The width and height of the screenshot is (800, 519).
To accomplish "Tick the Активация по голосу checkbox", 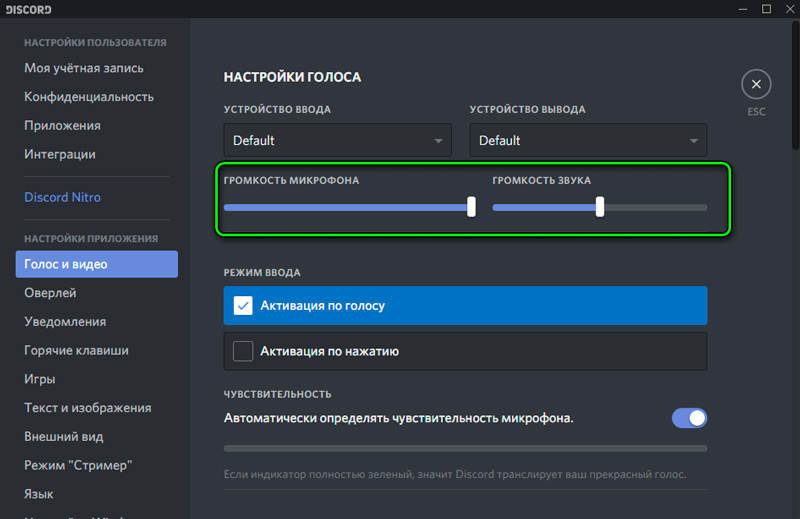I will (x=243, y=306).
